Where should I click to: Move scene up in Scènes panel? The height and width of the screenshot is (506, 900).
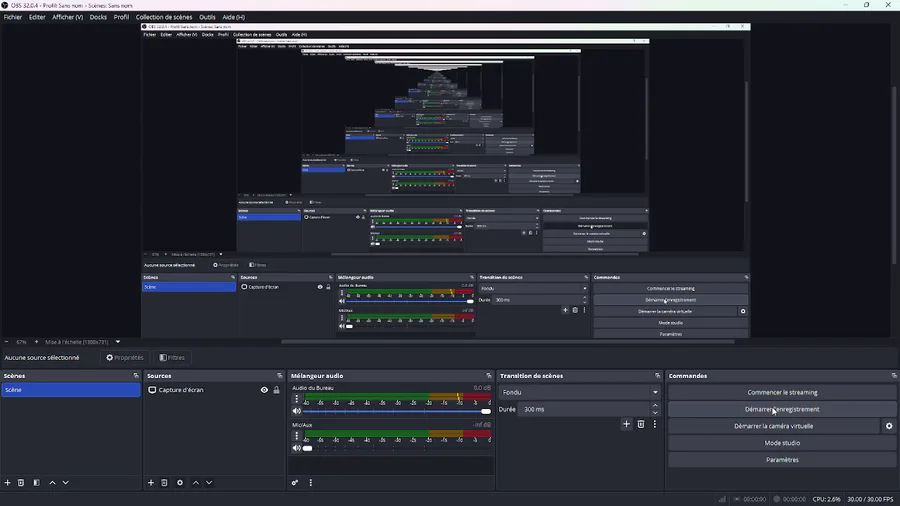click(52, 482)
